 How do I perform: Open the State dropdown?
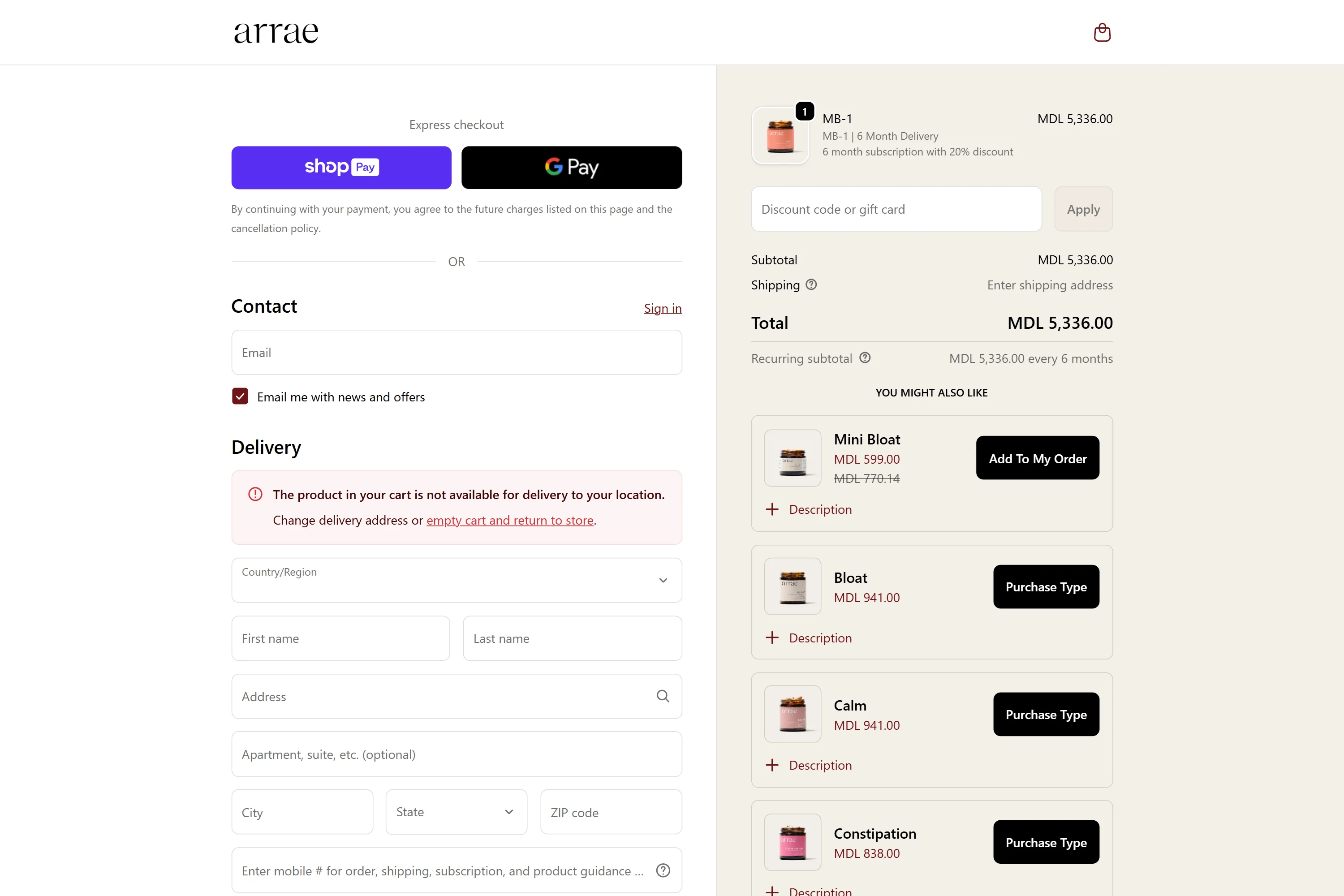pos(456,812)
